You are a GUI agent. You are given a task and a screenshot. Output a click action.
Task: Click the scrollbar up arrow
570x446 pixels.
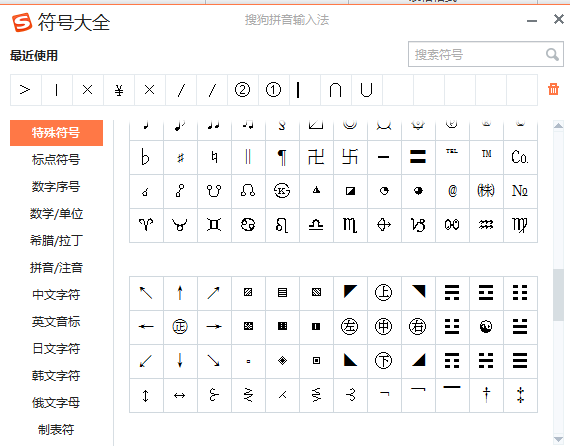coord(558,126)
